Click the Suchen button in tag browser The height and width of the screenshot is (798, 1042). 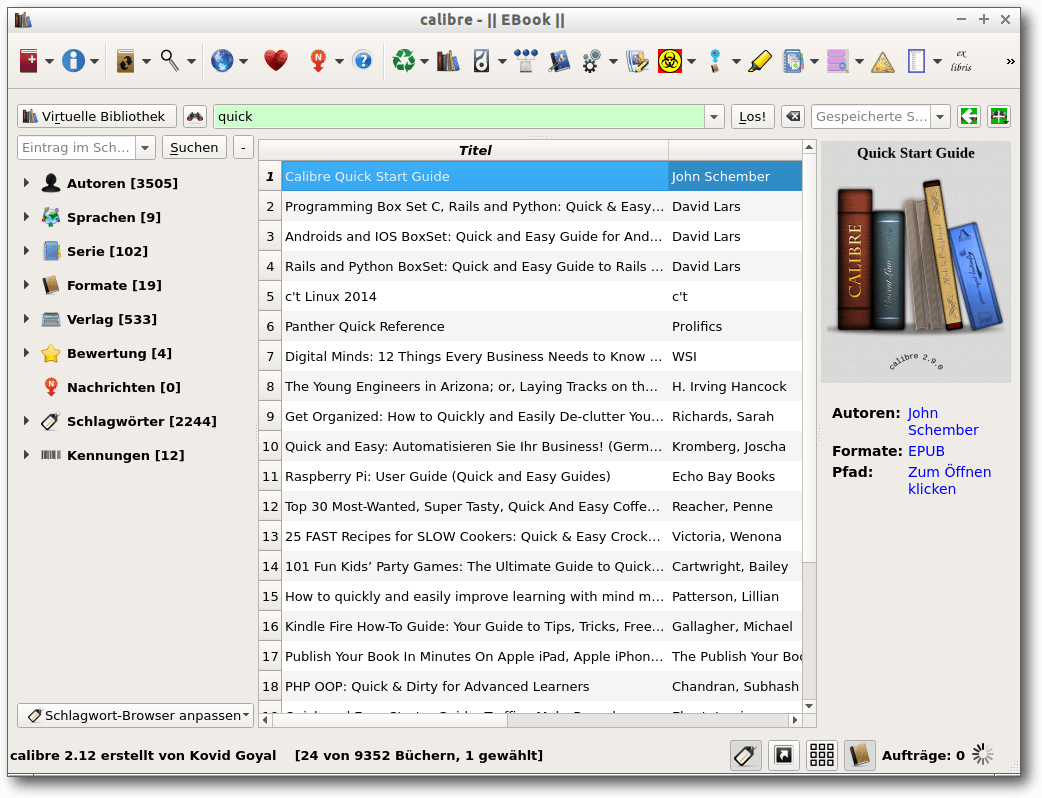[194, 148]
